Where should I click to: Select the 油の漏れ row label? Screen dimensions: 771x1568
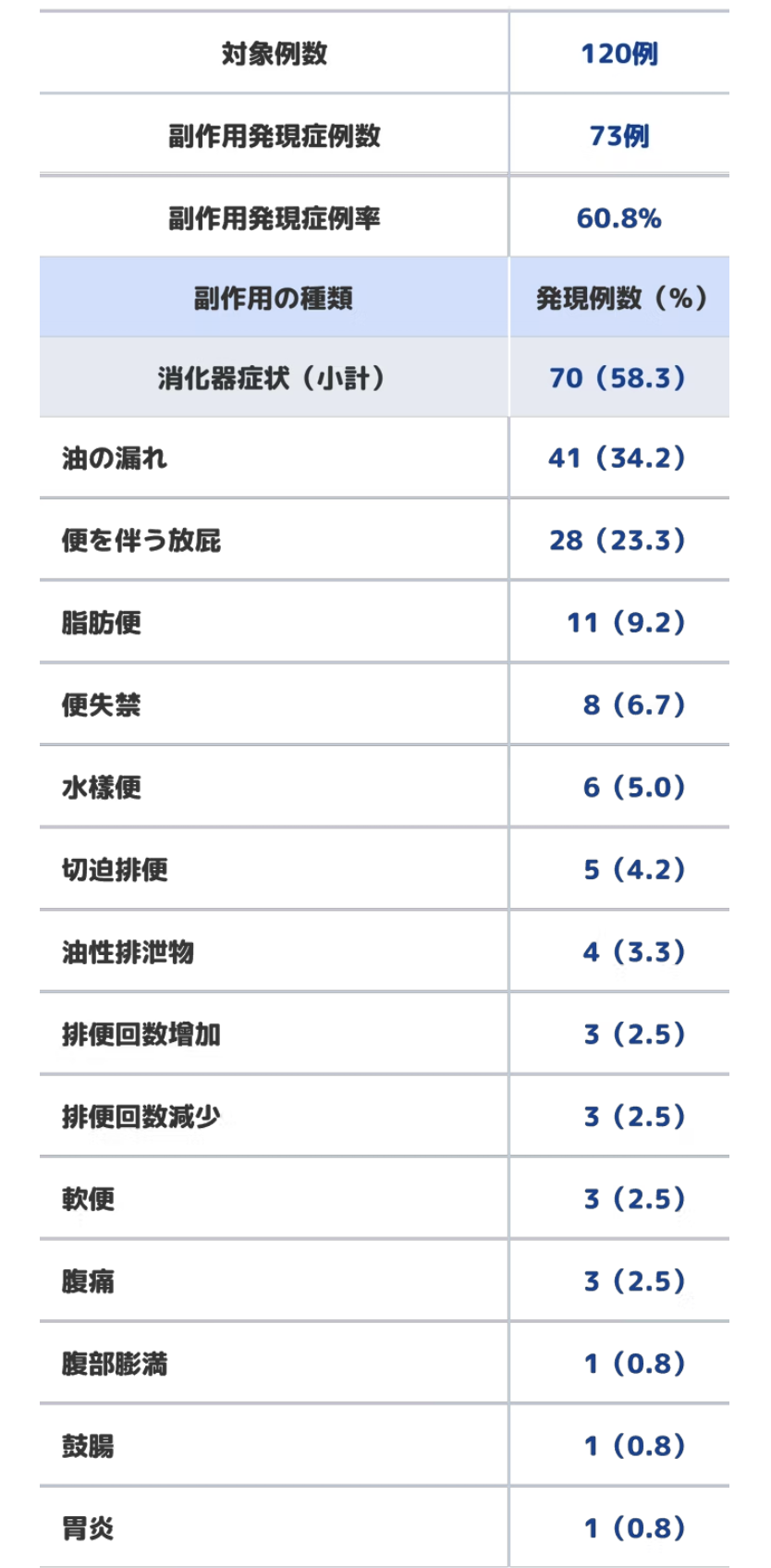click(115, 459)
